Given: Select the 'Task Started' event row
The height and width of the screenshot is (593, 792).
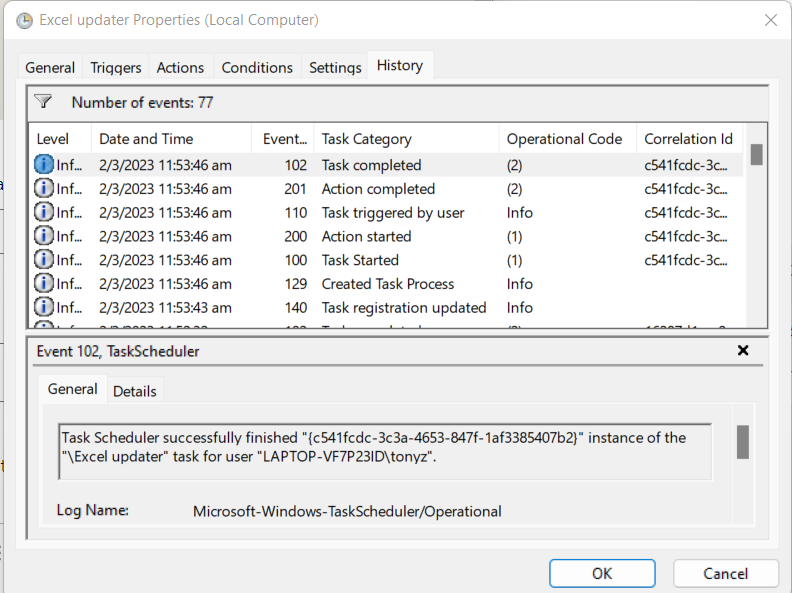Looking at the screenshot, I should 386,260.
